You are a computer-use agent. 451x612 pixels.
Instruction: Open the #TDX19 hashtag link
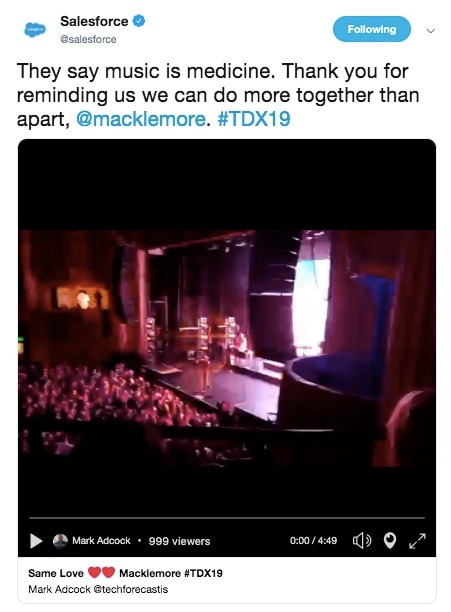(254, 119)
